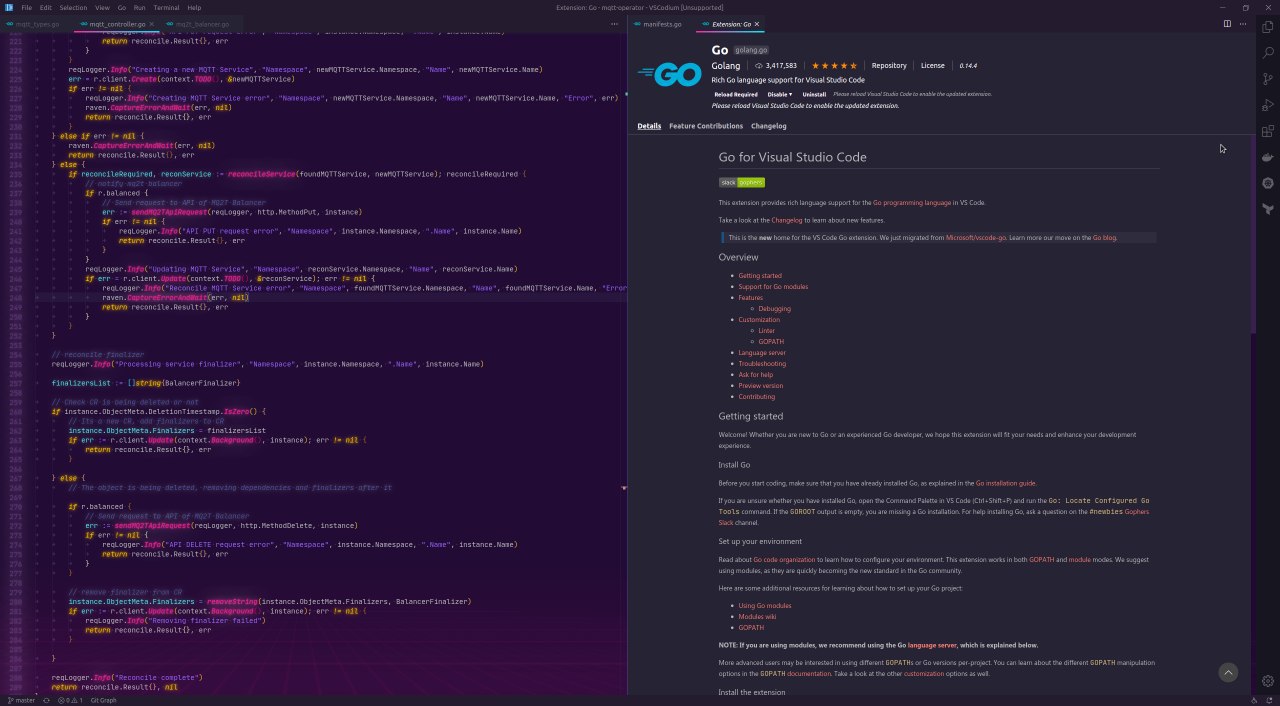Switch to the manifests.go tab
The width and height of the screenshot is (1280, 706).
point(661,24)
